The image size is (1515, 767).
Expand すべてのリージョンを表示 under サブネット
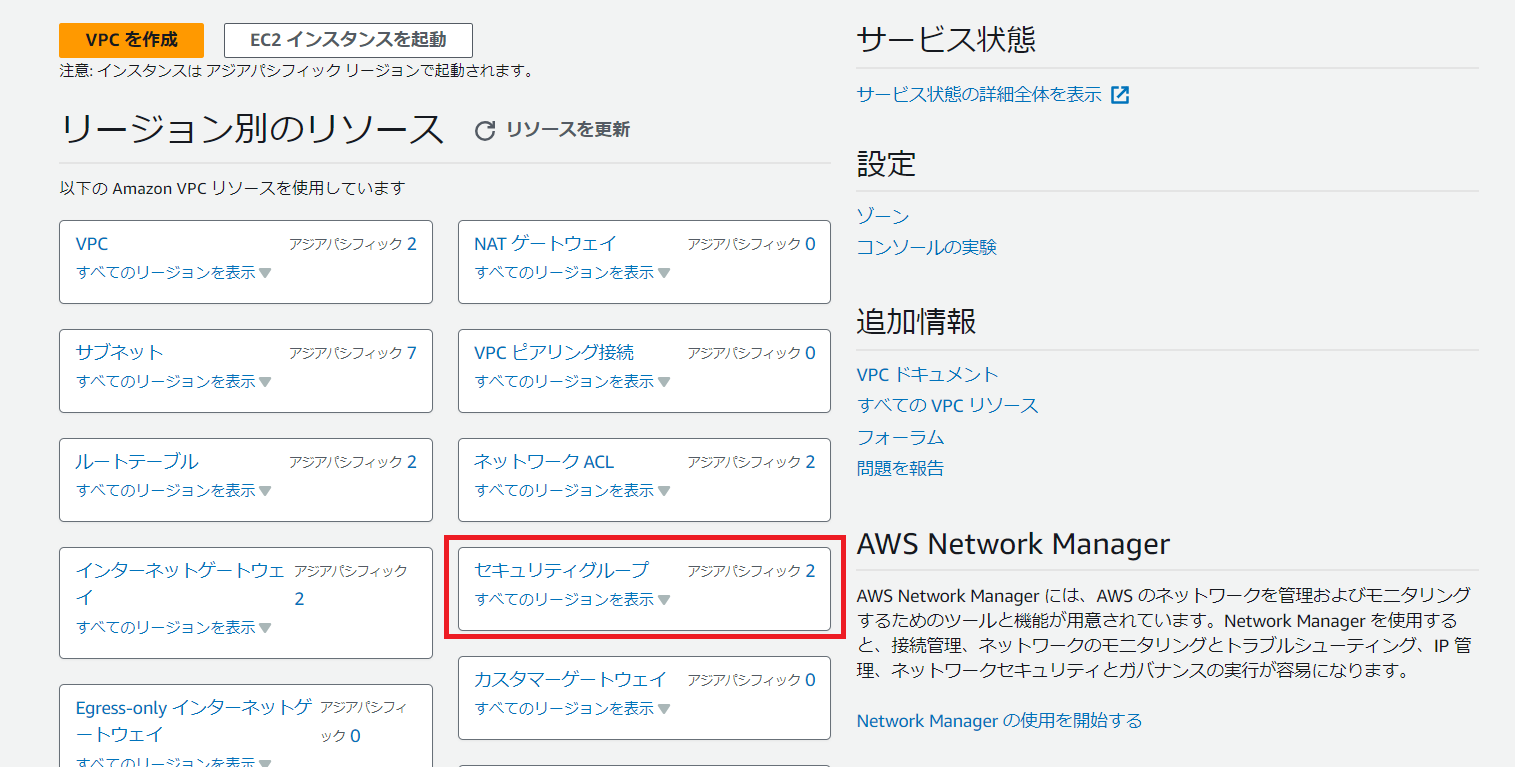point(173,381)
